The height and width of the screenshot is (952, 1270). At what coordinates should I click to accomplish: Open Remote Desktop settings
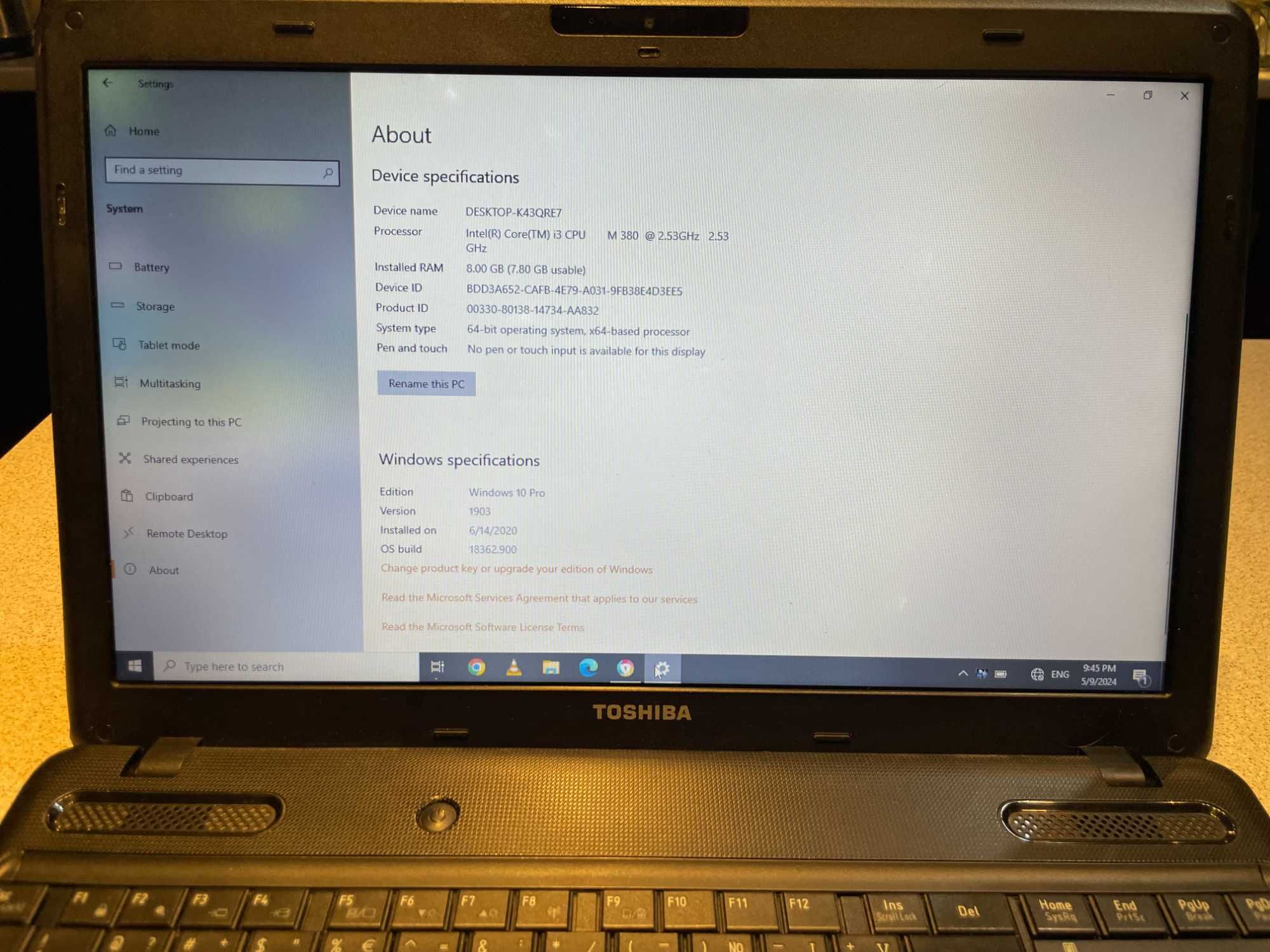[186, 533]
